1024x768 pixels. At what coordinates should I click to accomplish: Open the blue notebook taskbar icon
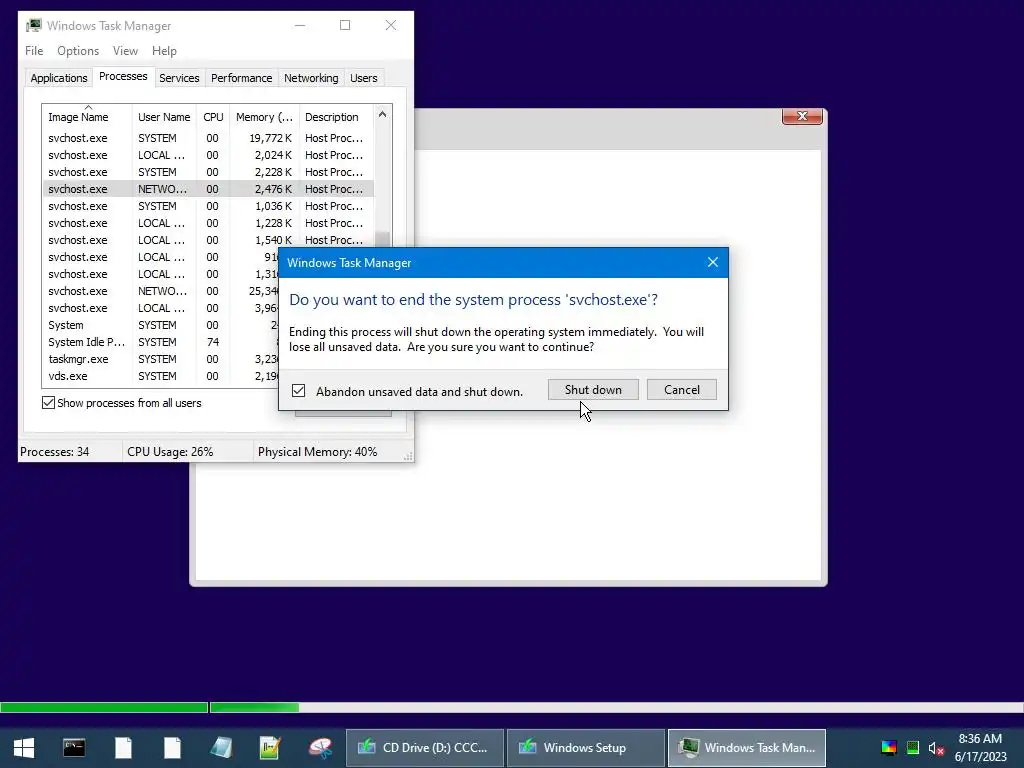pyautogui.click(x=221, y=748)
